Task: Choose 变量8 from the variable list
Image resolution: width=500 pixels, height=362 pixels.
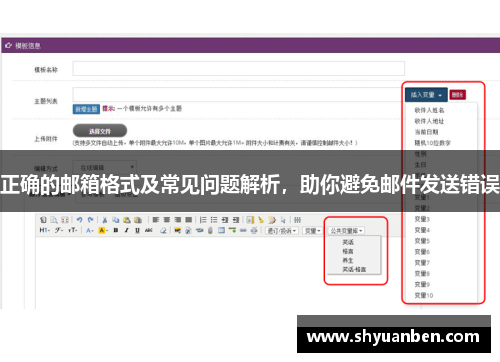Action: [x=422, y=274]
